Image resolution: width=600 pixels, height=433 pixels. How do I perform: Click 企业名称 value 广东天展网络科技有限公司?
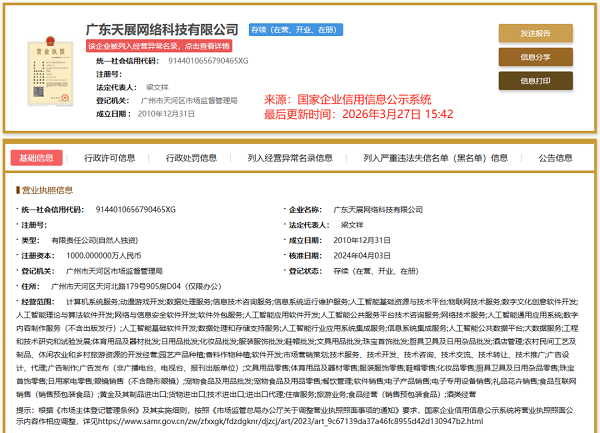[378, 210]
